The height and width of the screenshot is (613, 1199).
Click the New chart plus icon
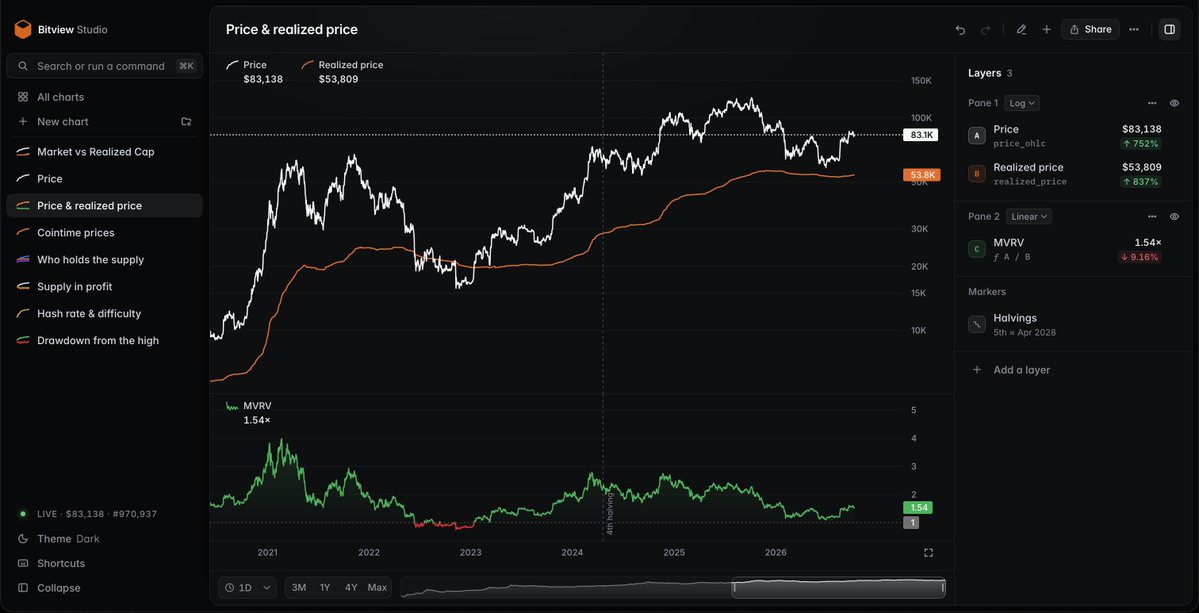23,122
